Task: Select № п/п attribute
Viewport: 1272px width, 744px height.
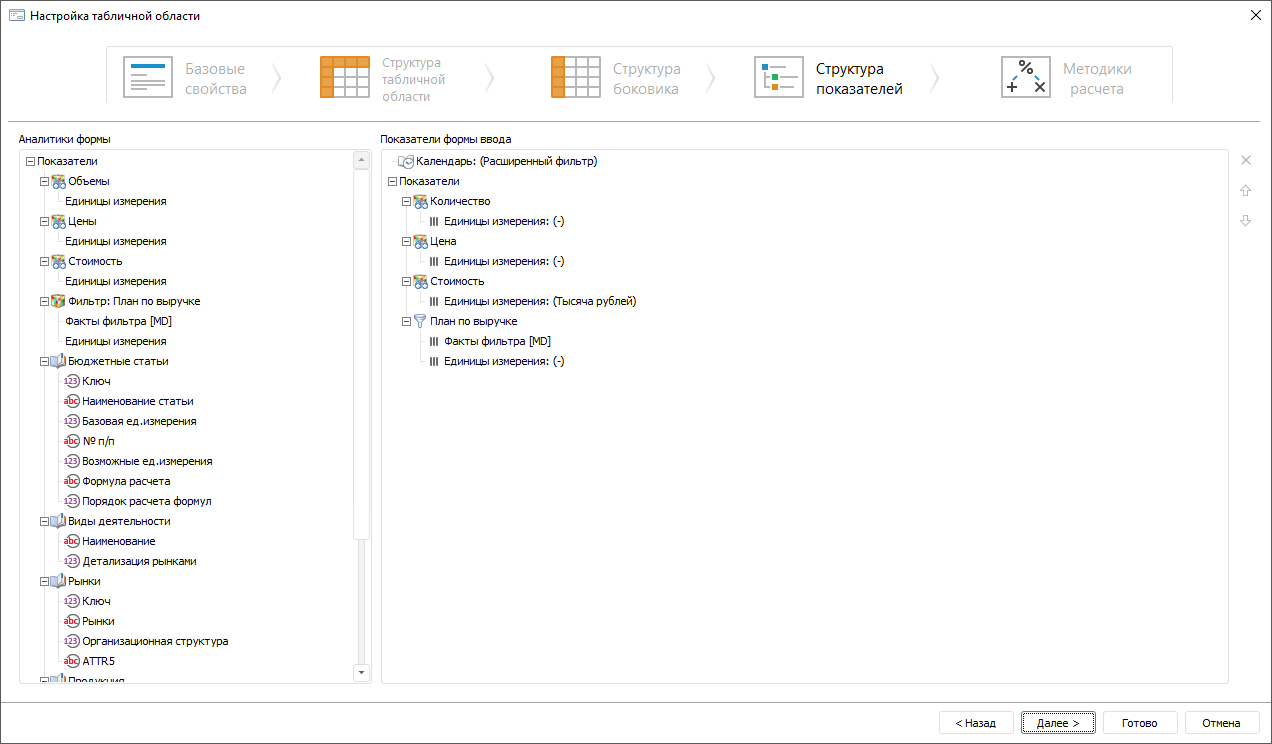Action: pyautogui.click(x=101, y=441)
